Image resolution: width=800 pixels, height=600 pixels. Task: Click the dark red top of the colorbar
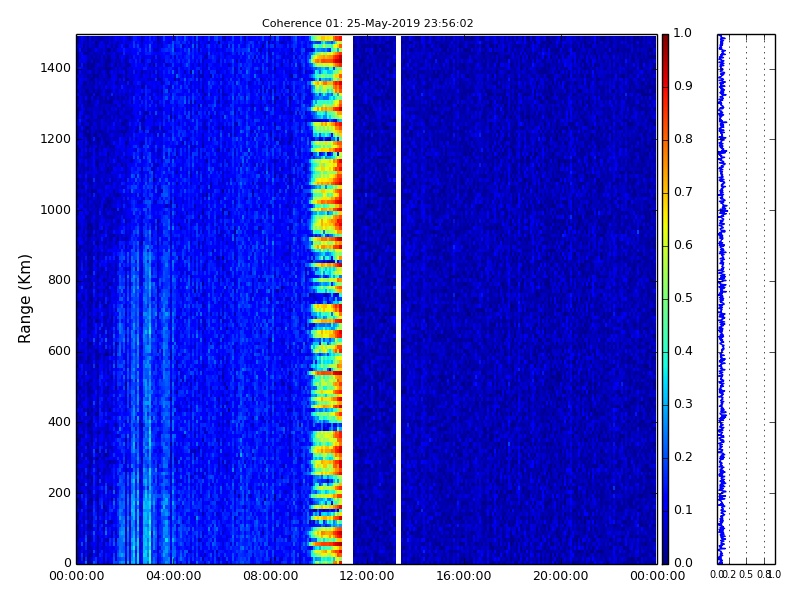(665, 43)
